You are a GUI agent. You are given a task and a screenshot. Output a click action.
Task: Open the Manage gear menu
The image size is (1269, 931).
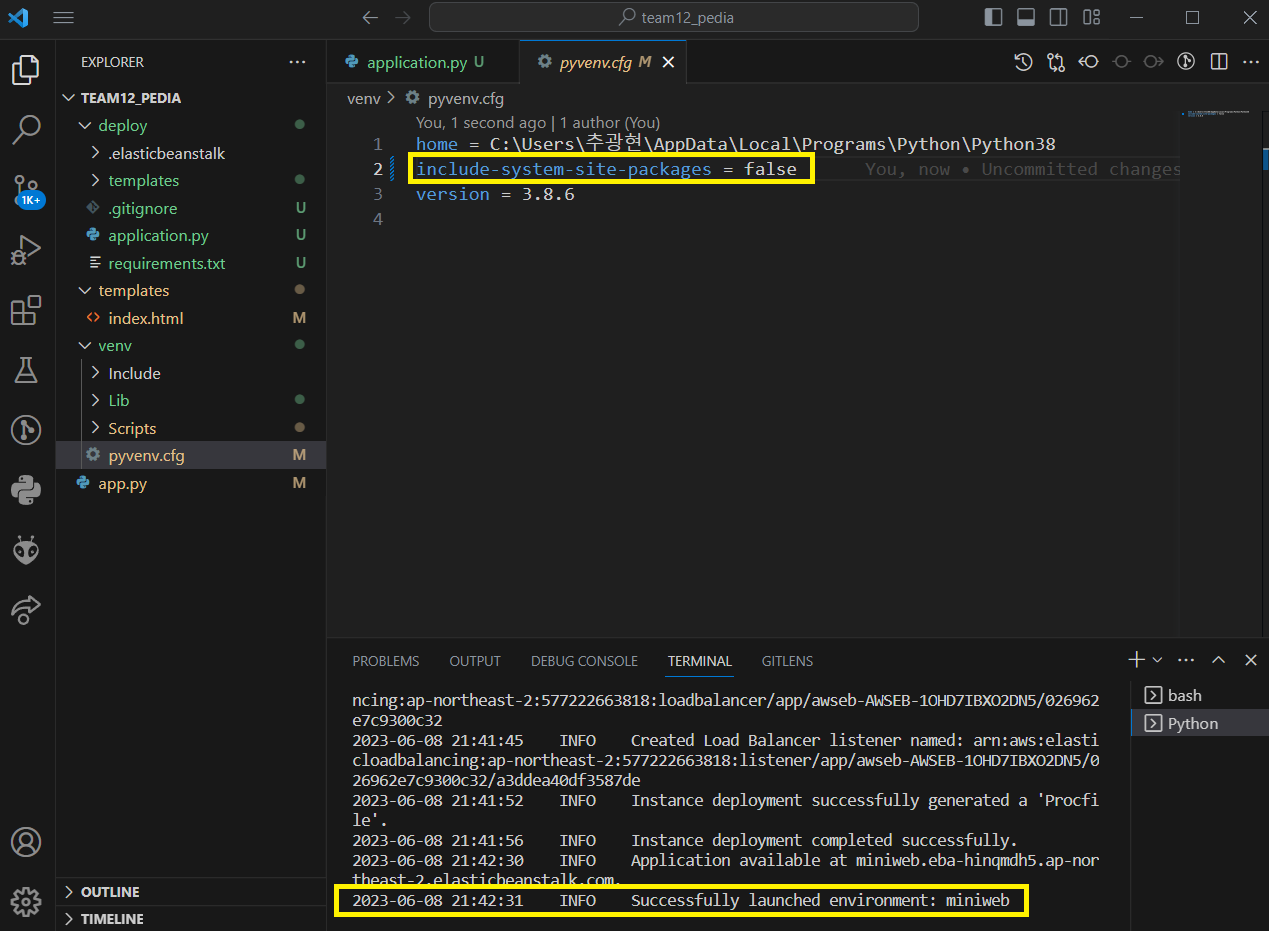(26, 901)
